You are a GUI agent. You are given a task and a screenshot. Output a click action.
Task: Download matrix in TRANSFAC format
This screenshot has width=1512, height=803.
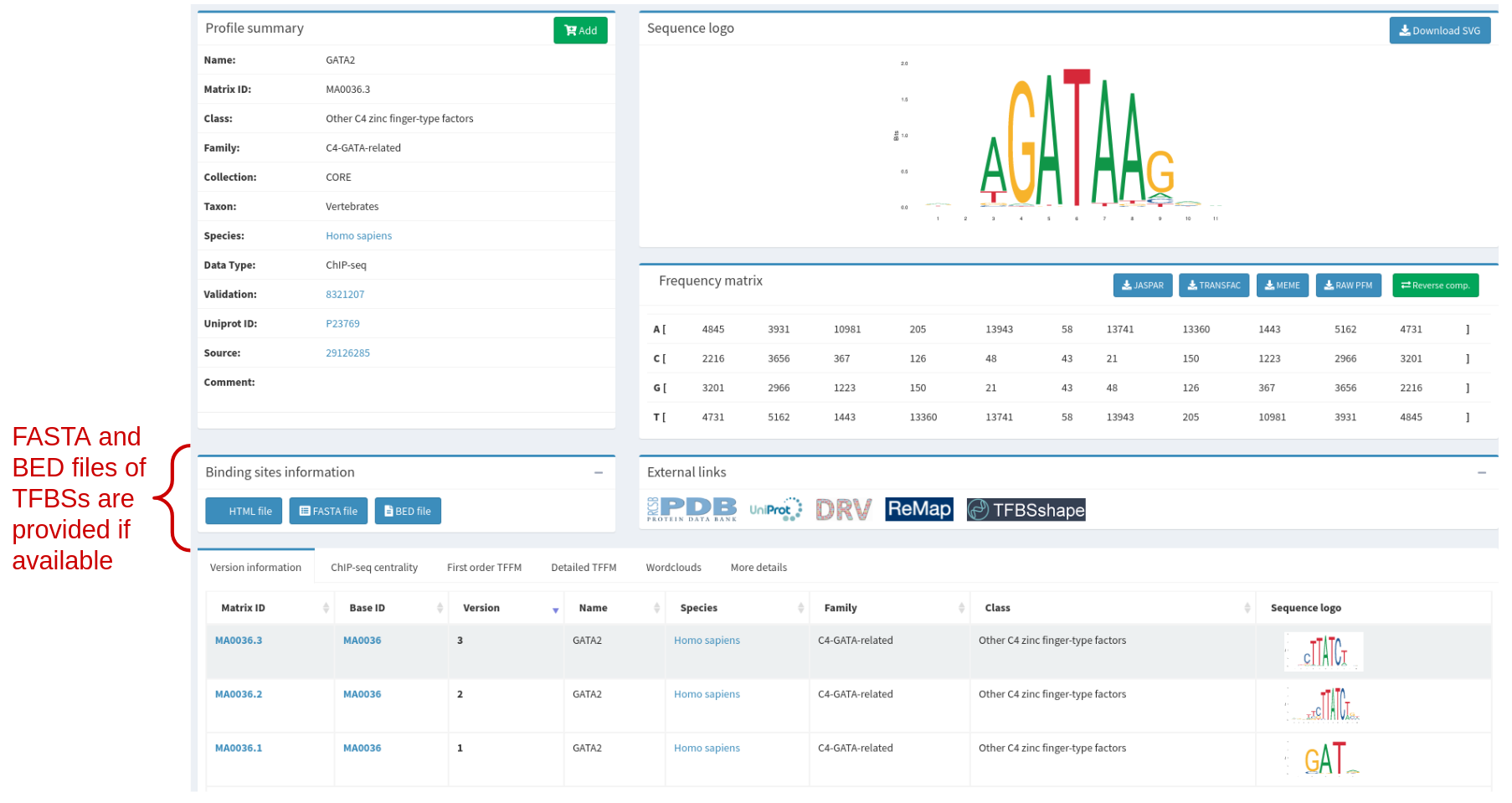click(x=1213, y=286)
